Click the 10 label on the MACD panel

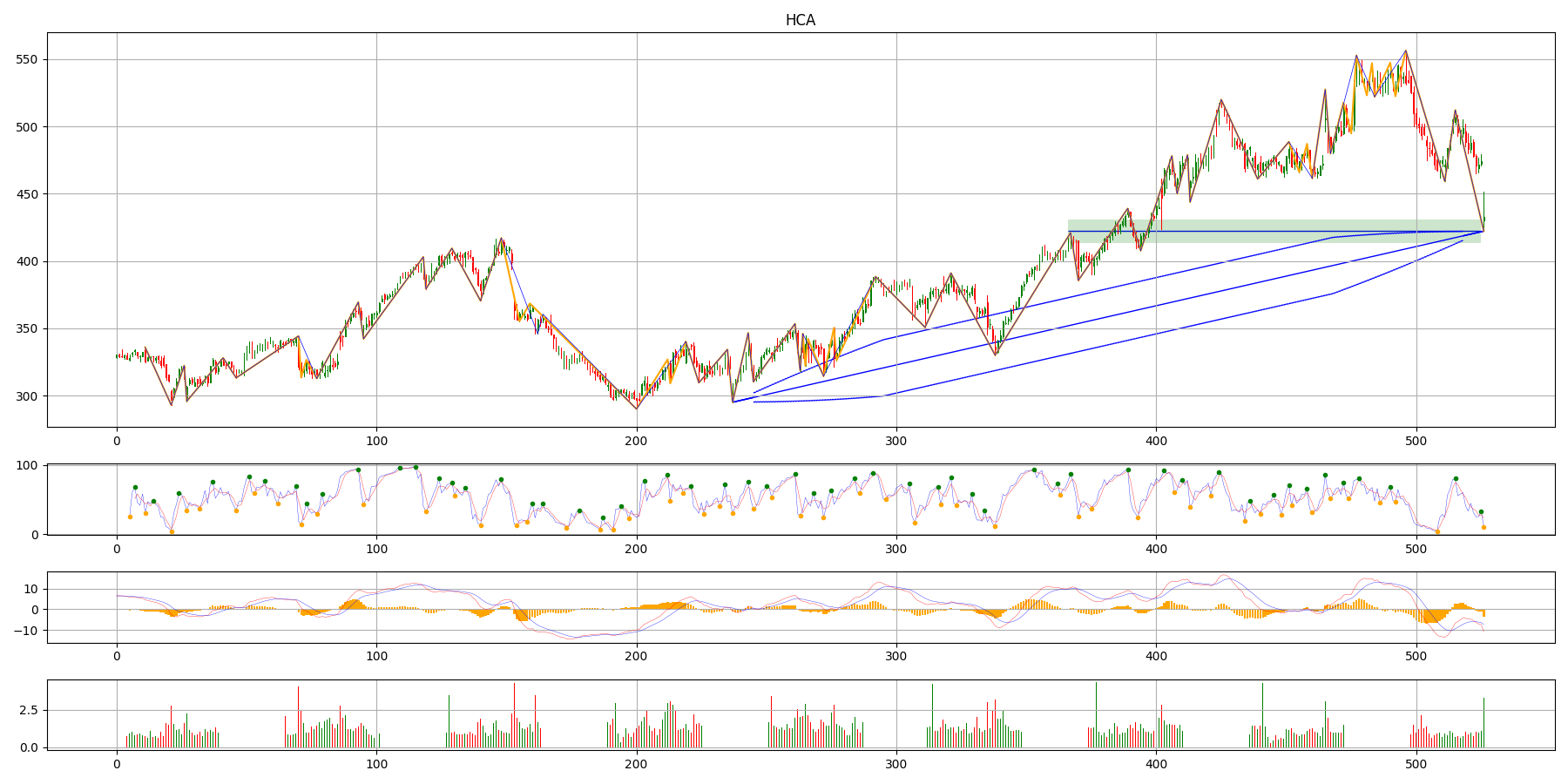click(x=30, y=590)
